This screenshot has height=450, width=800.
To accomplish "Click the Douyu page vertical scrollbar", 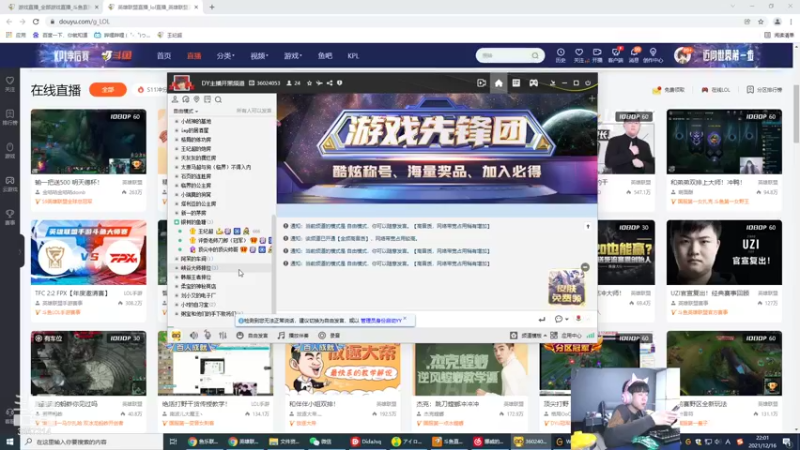I will coord(796,112).
